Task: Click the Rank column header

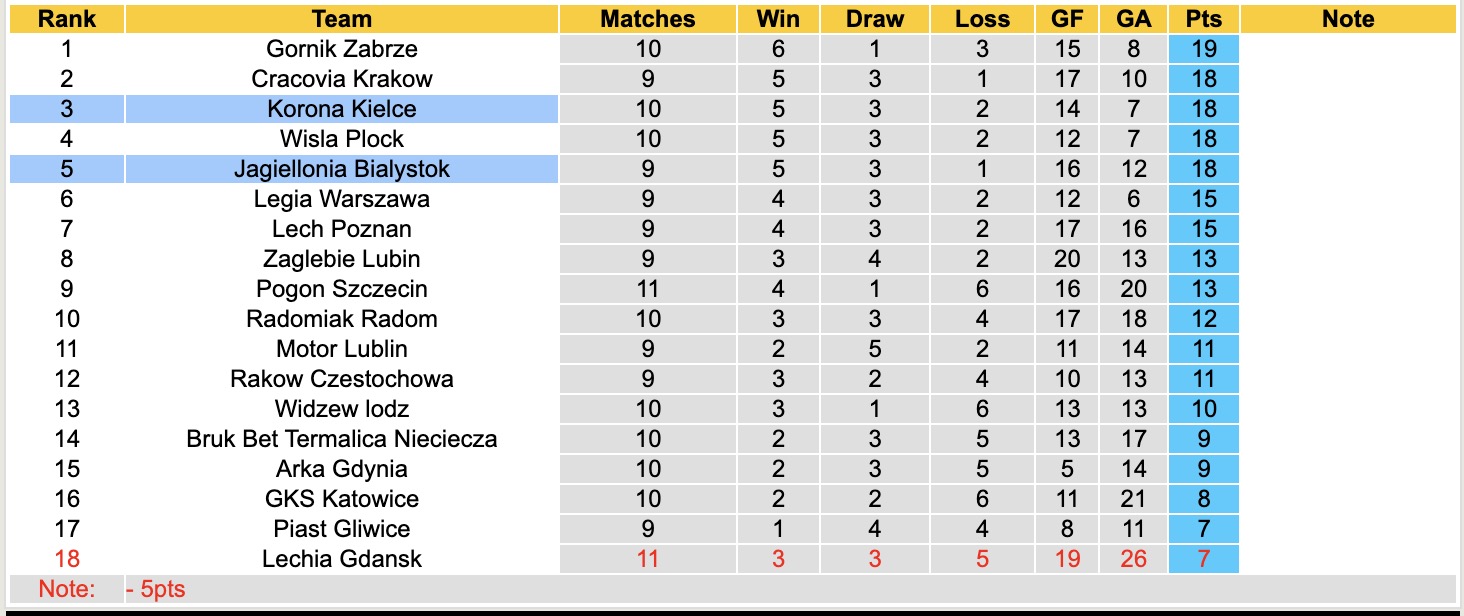Action: (x=67, y=19)
